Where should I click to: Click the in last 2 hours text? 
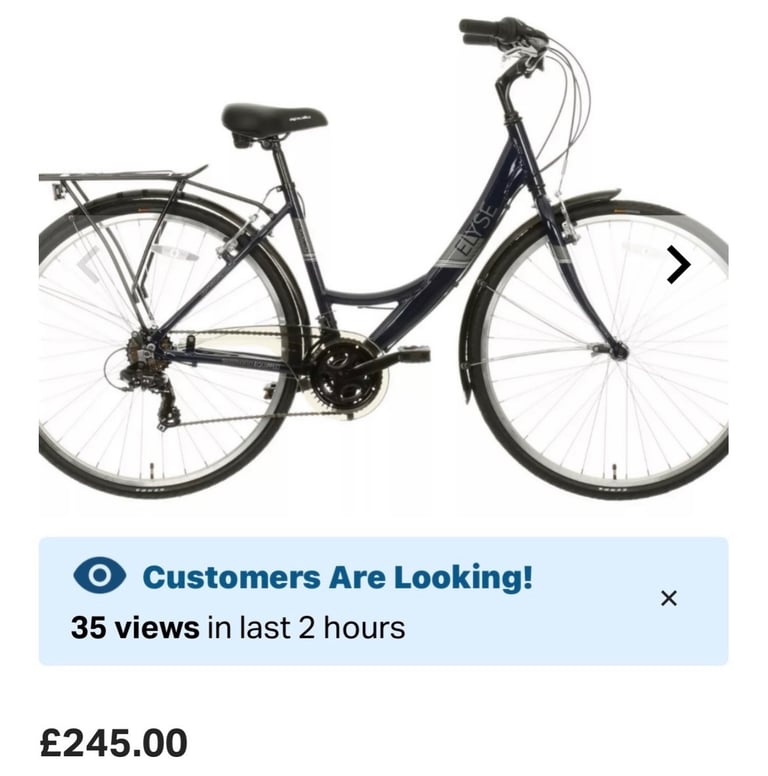tap(306, 628)
